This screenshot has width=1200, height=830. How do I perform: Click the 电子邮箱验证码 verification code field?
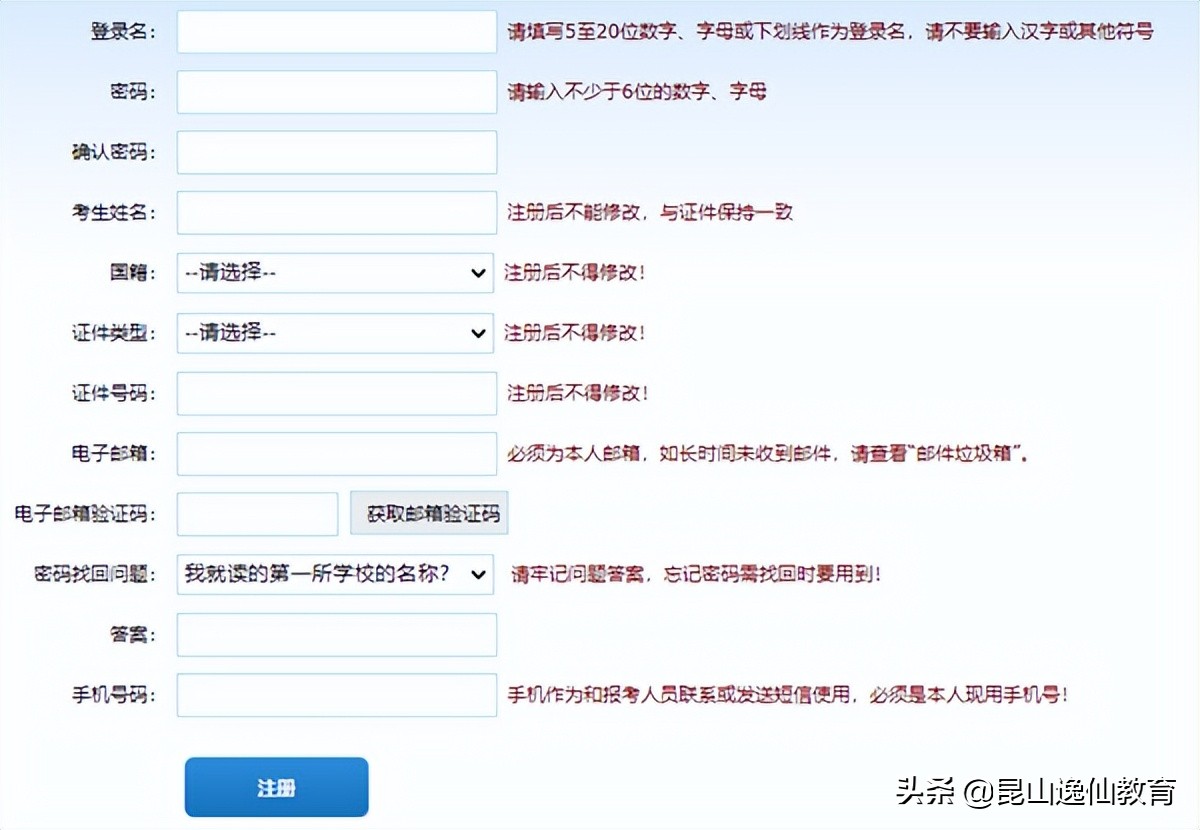coord(257,513)
